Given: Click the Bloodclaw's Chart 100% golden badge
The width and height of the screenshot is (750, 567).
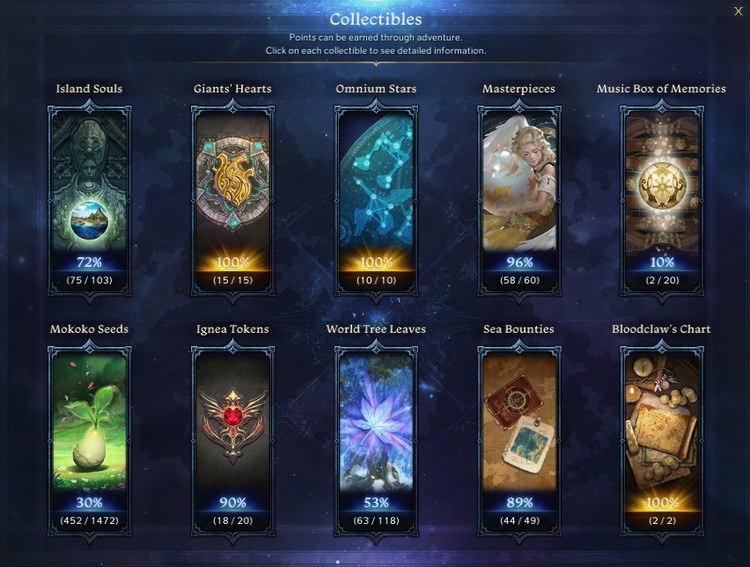Looking at the screenshot, I should click(662, 502).
